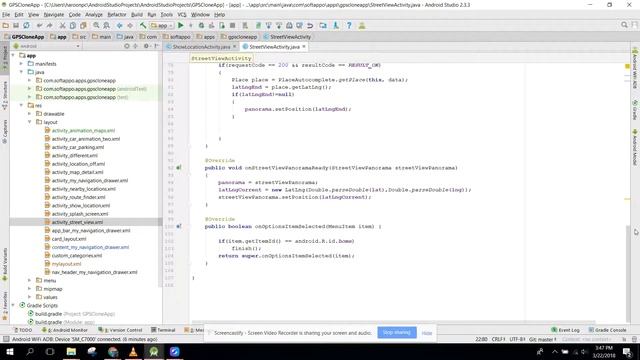The image size is (640, 360).
Task: Open the Version Control tool window
Action: (x=121, y=330)
